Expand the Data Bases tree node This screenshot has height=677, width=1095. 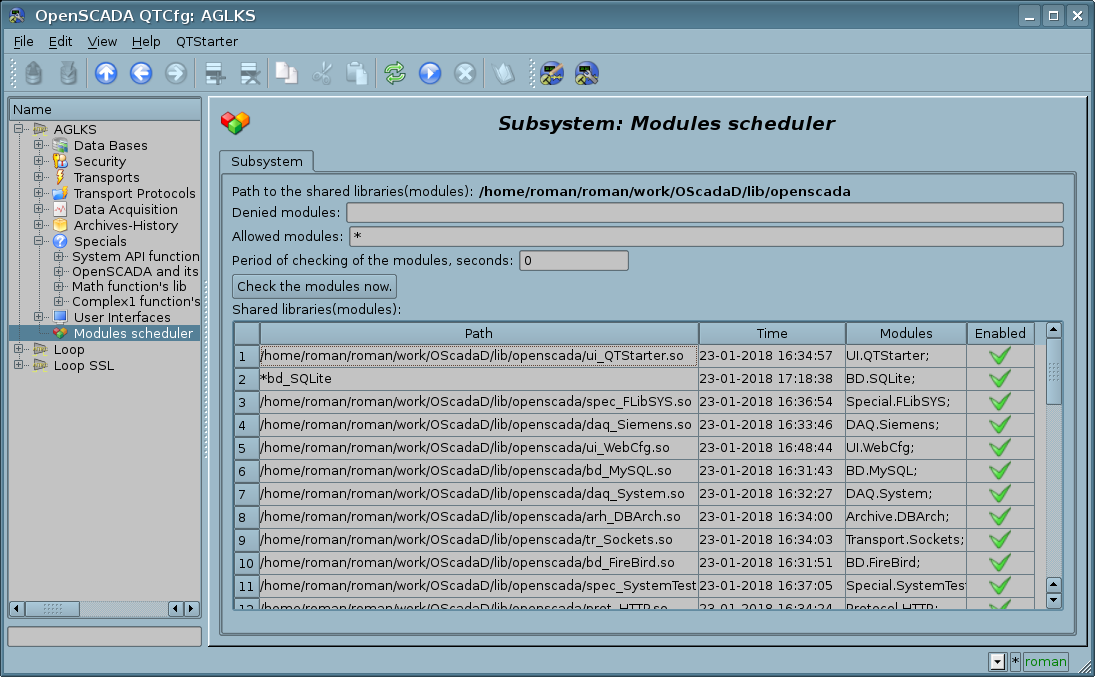click(x=38, y=145)
